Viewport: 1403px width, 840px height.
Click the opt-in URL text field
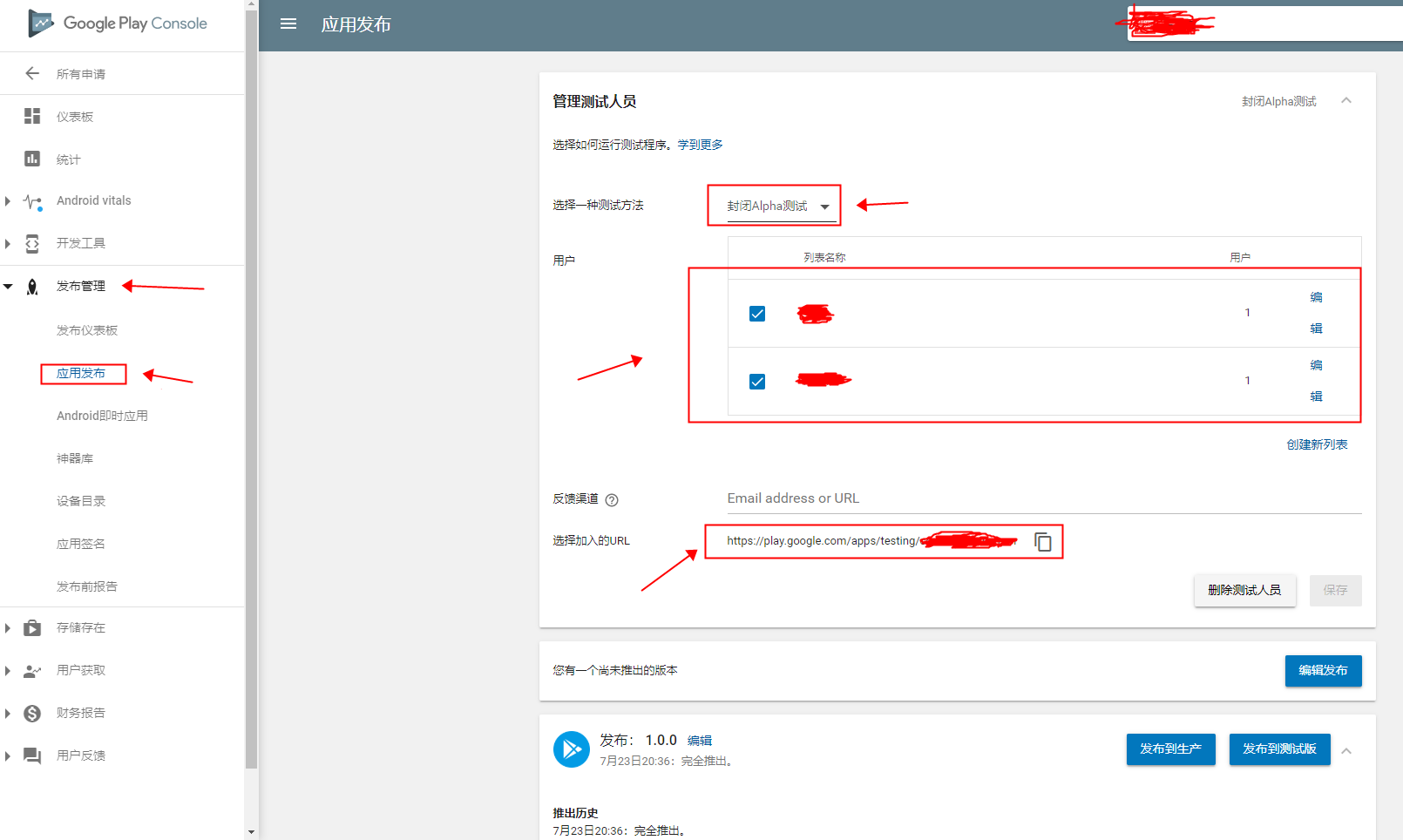coord(872,541)
